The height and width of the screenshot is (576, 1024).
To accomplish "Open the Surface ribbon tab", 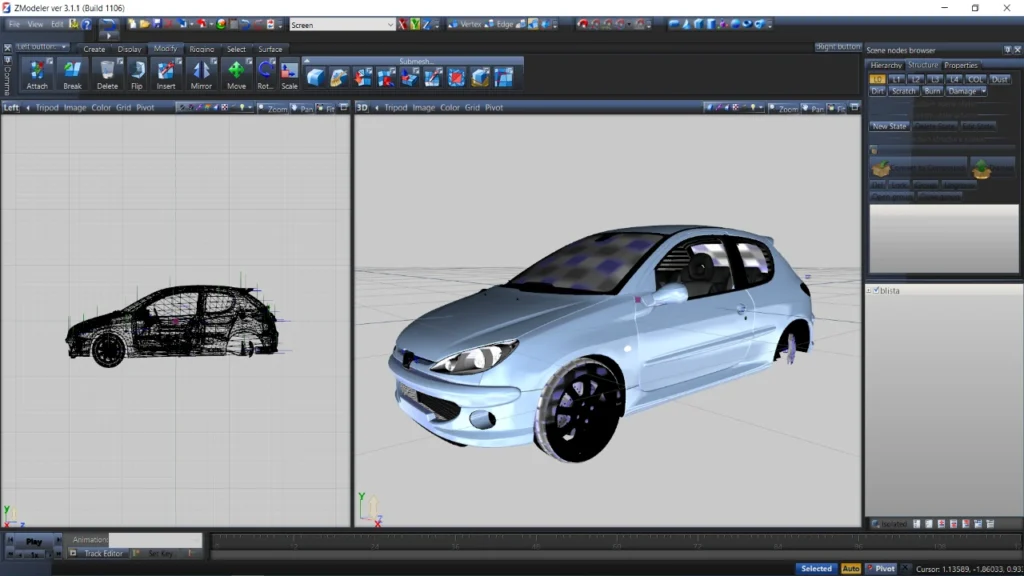I will pyautogui.click(x=270, y=48).
